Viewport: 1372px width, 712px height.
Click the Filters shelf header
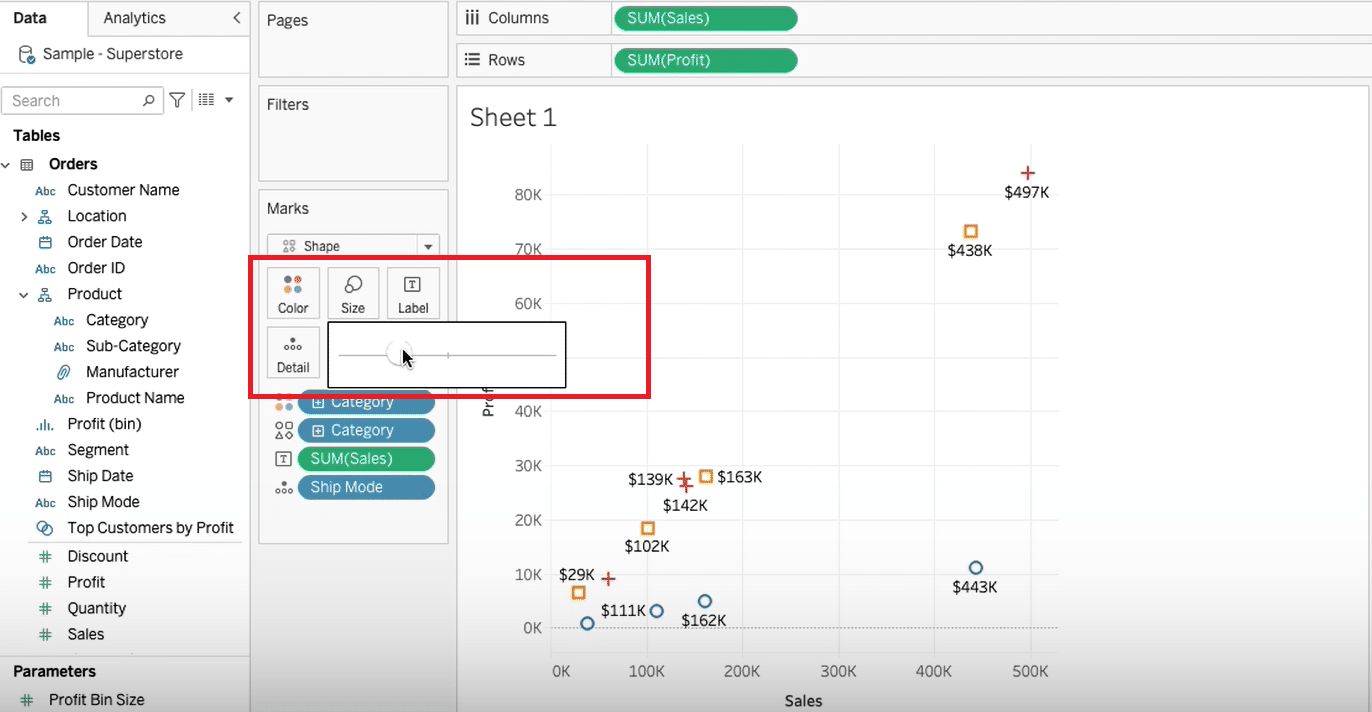[288, 104]
